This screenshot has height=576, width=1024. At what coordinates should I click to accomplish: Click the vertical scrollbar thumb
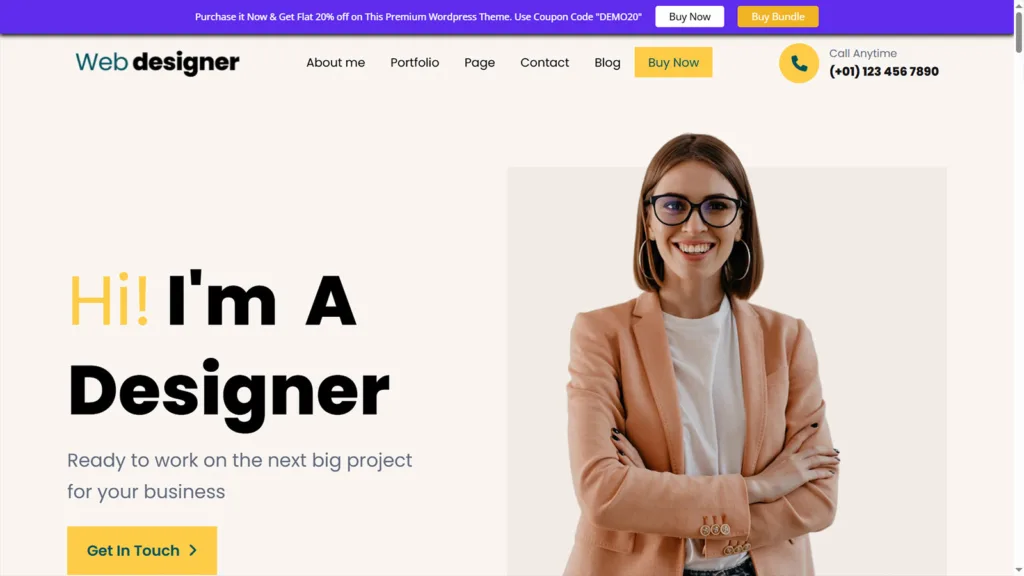(x=1019, y=31)
